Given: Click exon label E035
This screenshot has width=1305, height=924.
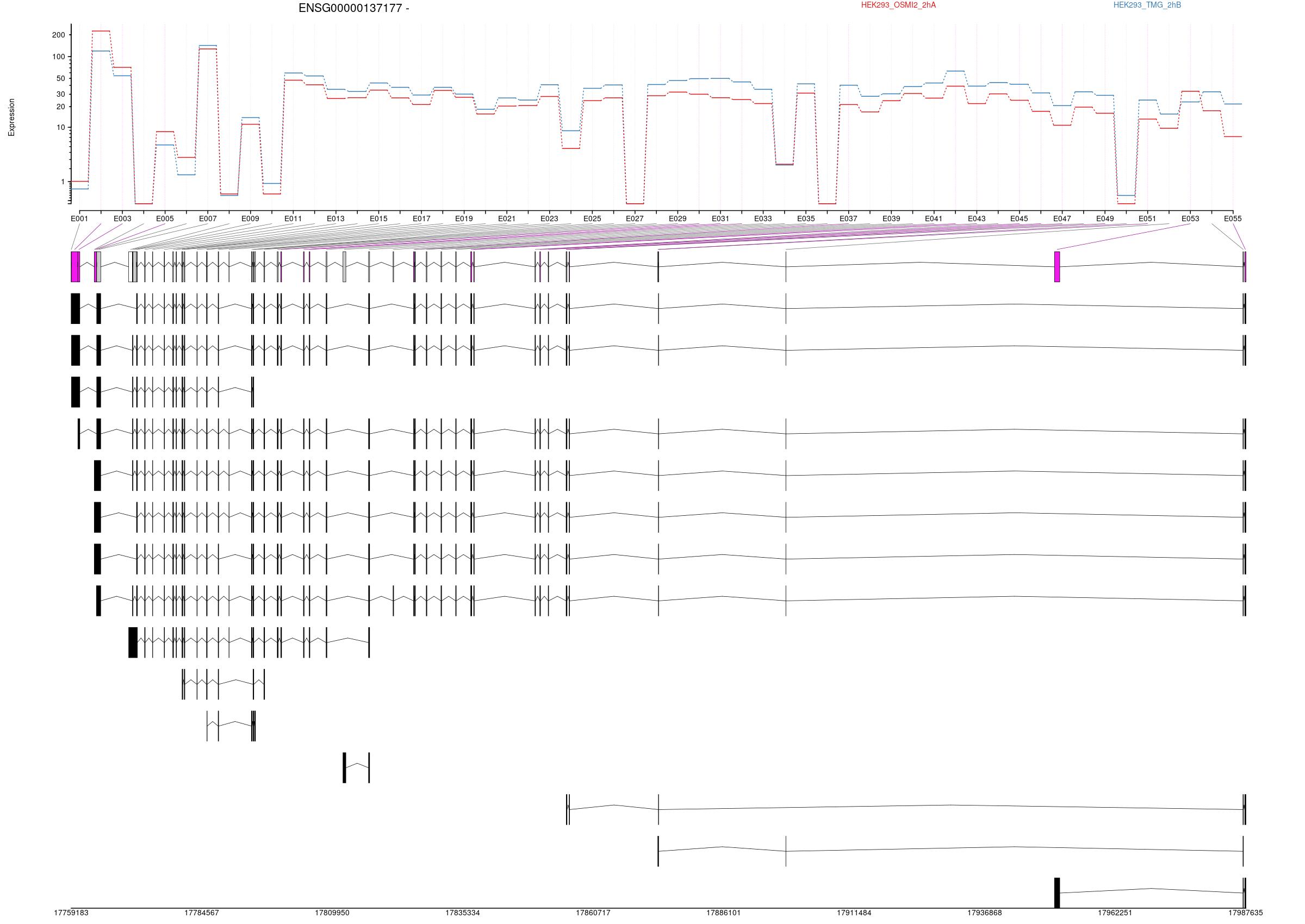Looking at the screenshot, I should point(806,218).
